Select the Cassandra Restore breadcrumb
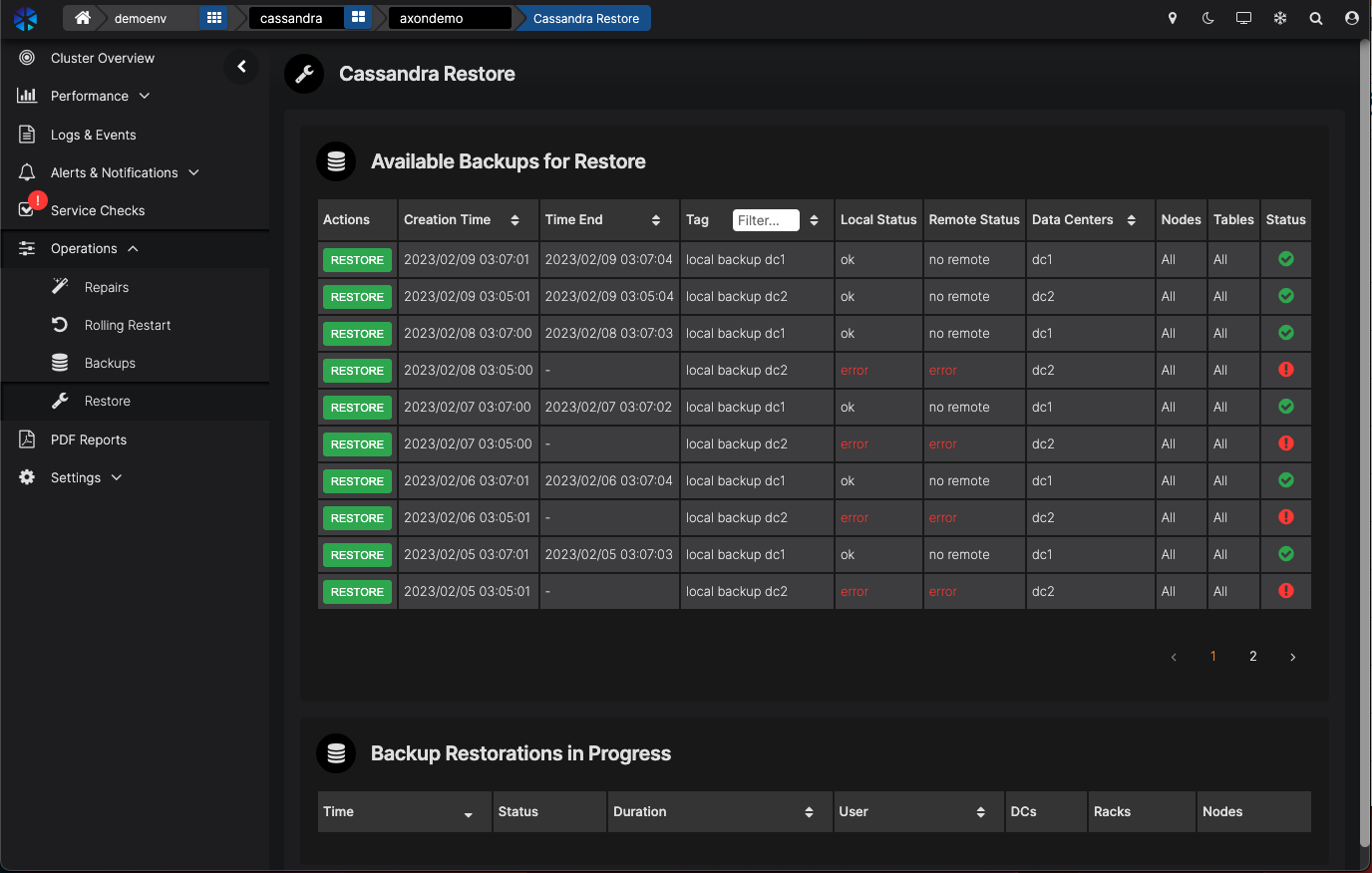 tap(586, 18)
